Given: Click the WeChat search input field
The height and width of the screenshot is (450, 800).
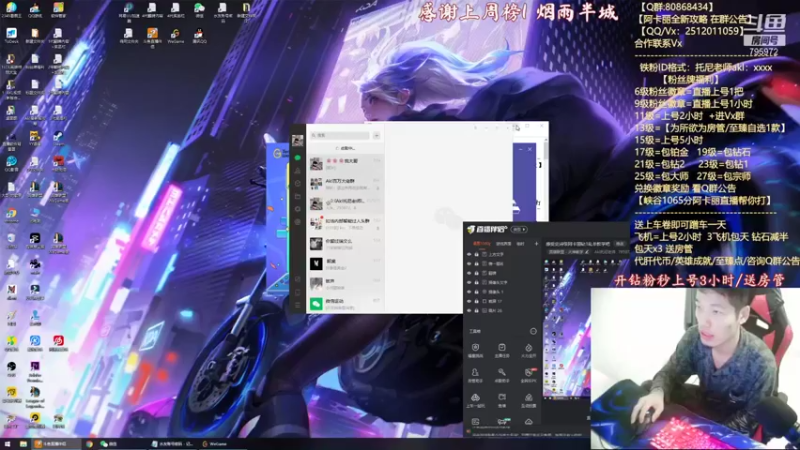Looking at the screenshot, I should [340, 135].
